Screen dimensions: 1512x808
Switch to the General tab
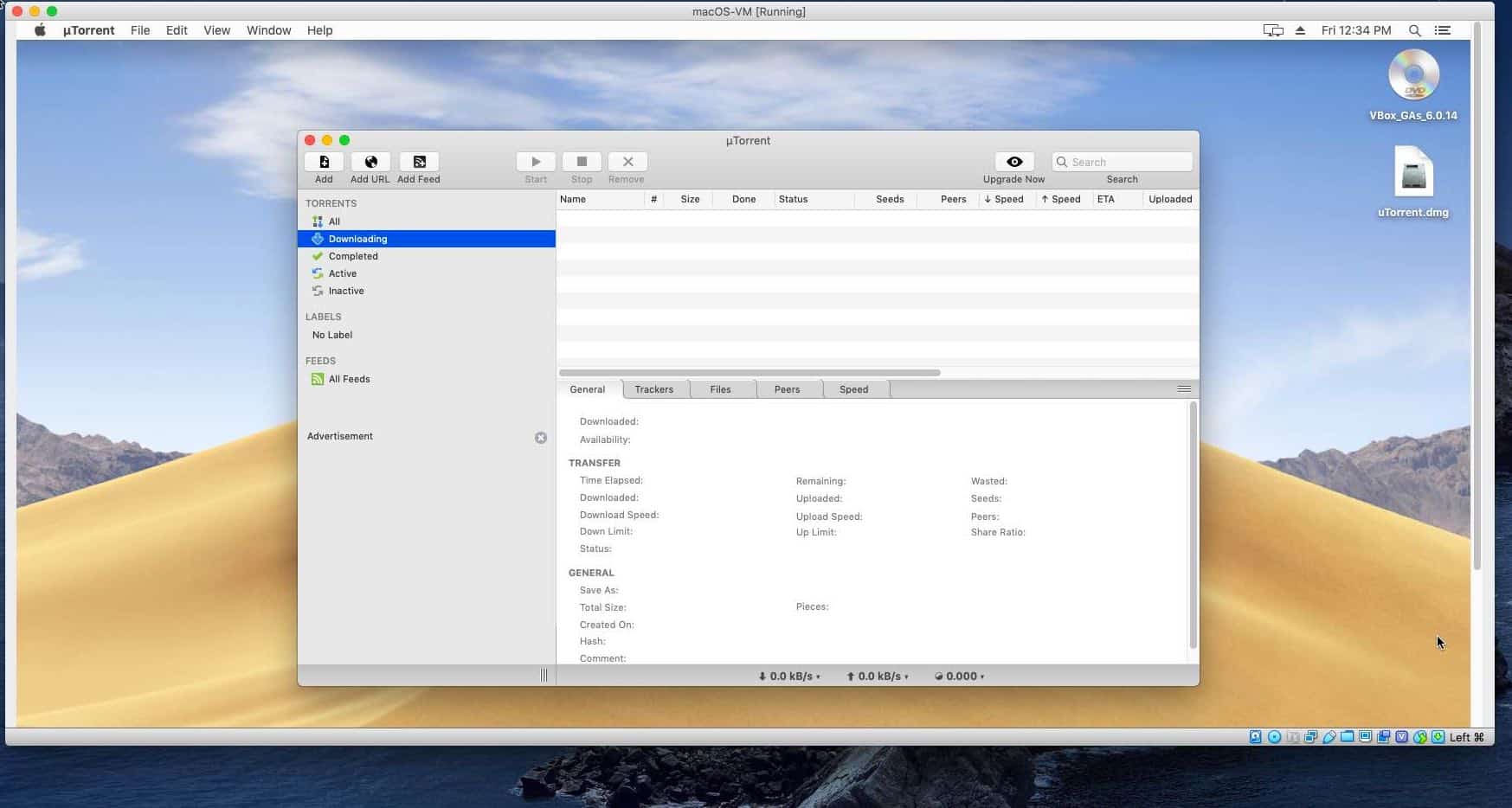click(x=588, y=389)
